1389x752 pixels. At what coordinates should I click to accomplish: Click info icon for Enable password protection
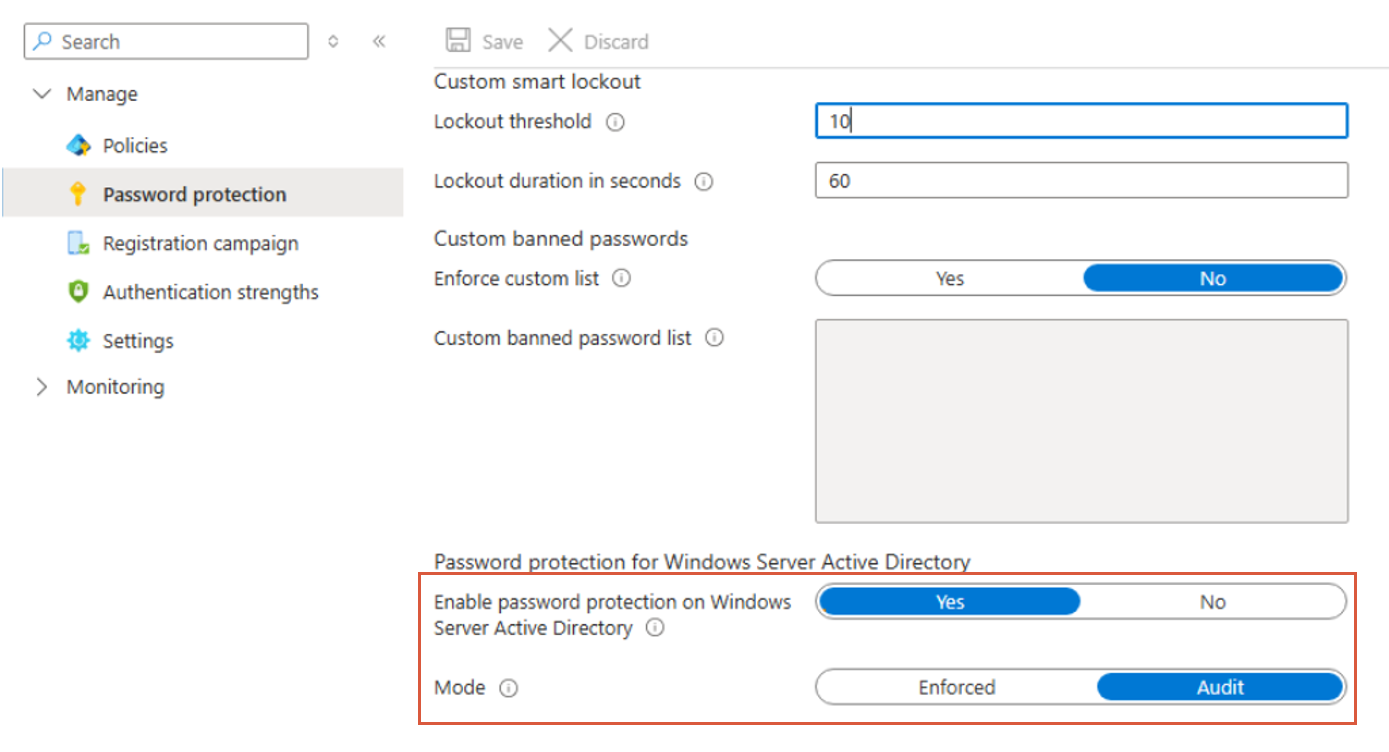coord(655,628)
